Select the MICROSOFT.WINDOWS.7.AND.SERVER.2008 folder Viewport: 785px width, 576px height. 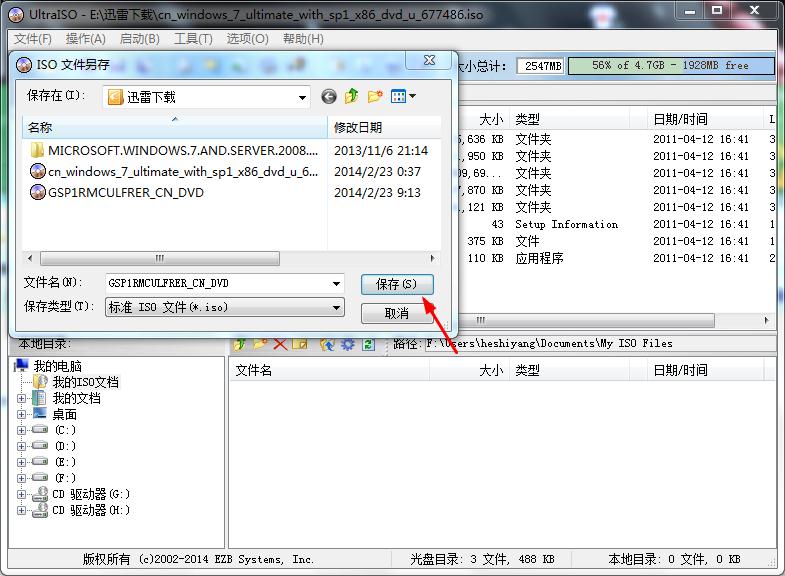point(174,151)
